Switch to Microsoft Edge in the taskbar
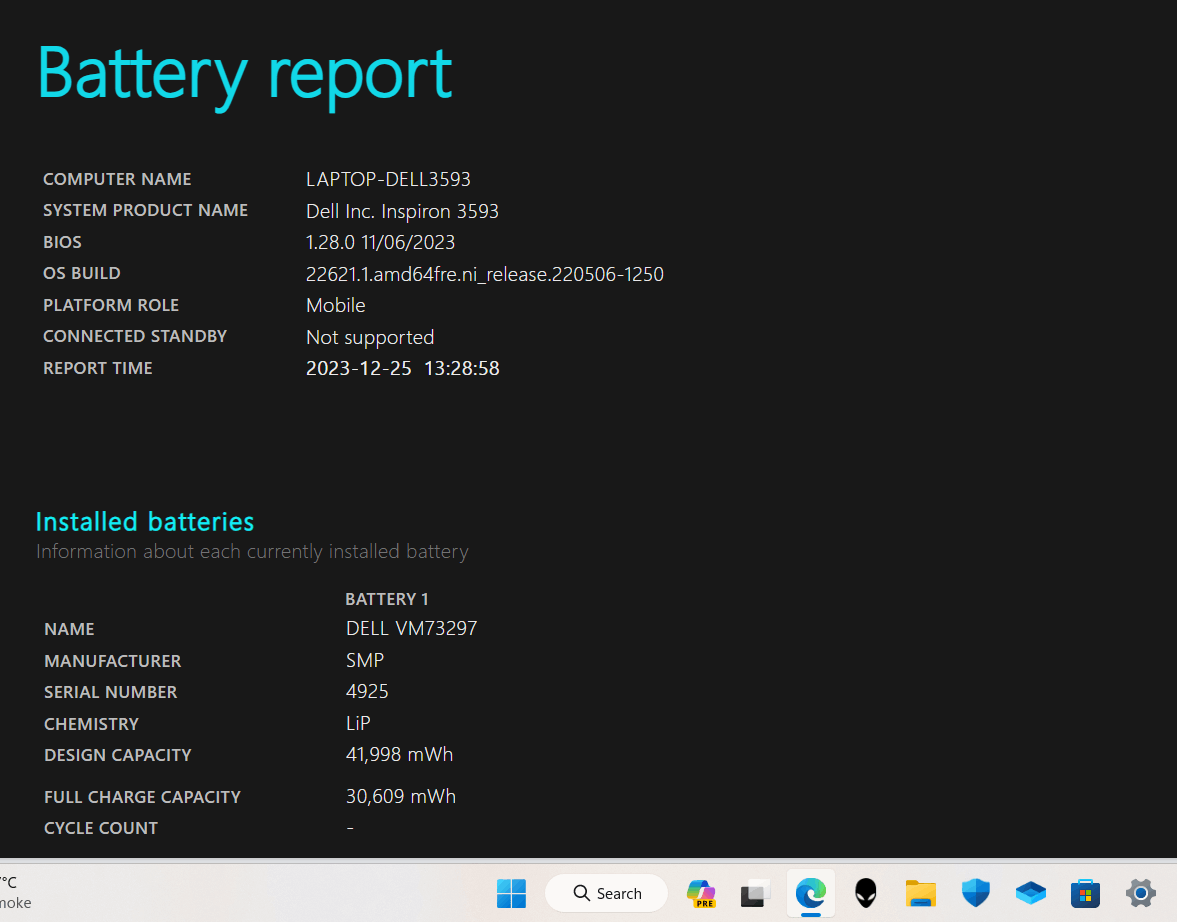1177x922 pixels. (811, 893)
